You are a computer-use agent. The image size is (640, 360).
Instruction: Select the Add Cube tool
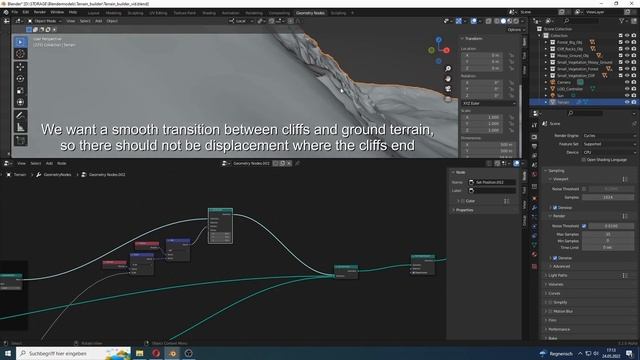pyautogui.click(x=20, y=141)
